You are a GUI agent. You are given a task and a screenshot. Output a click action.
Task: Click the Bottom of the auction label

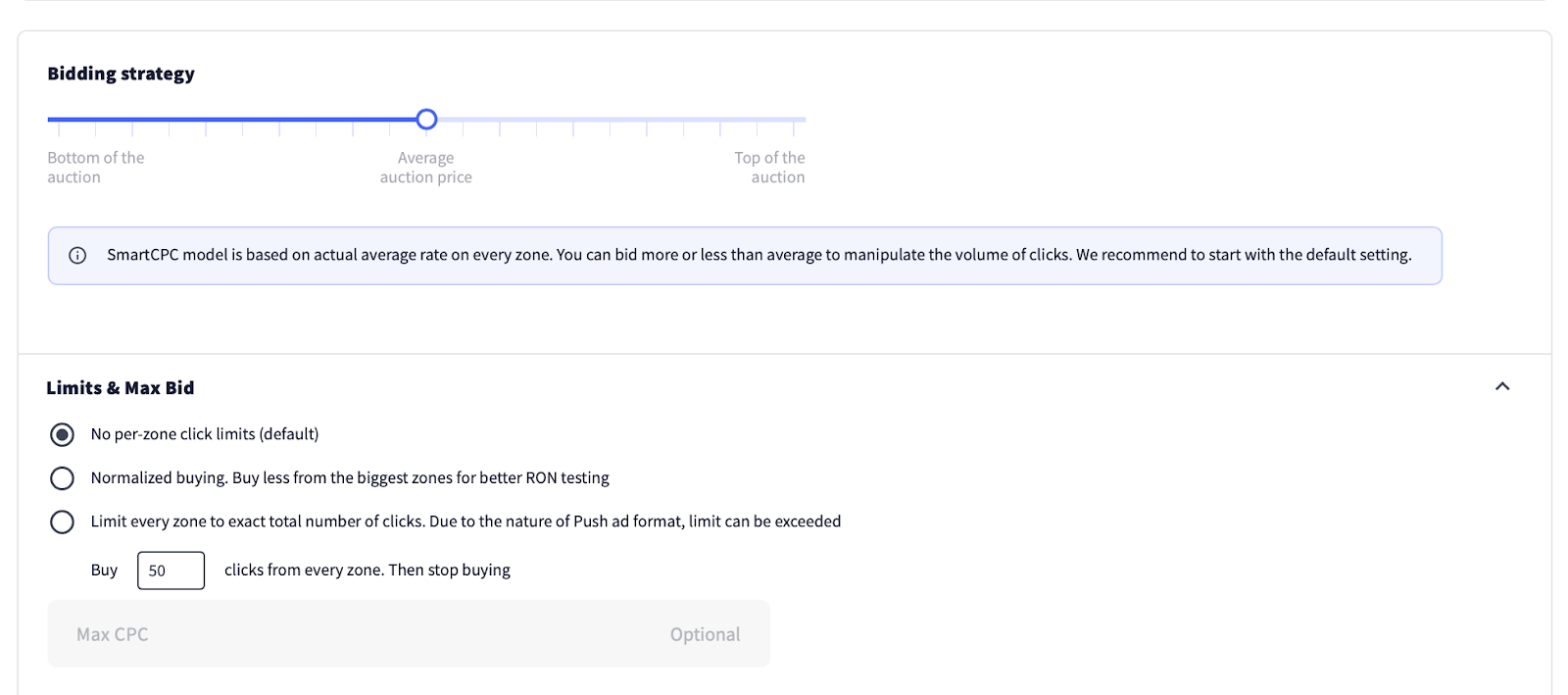(x=96, y=168)
